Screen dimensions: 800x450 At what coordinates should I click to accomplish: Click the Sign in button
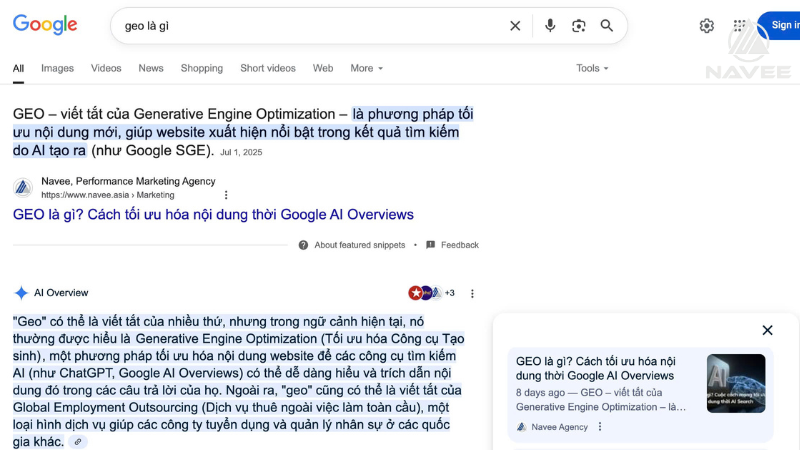click(x=779, y=25)
